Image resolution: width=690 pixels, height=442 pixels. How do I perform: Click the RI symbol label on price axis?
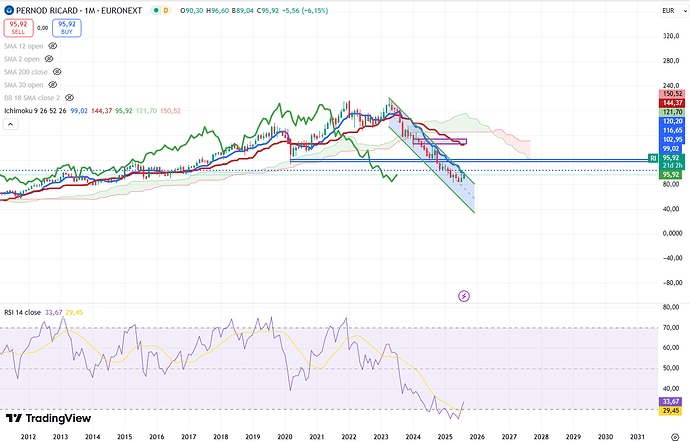pyautogui.click(x=653, y=158)
